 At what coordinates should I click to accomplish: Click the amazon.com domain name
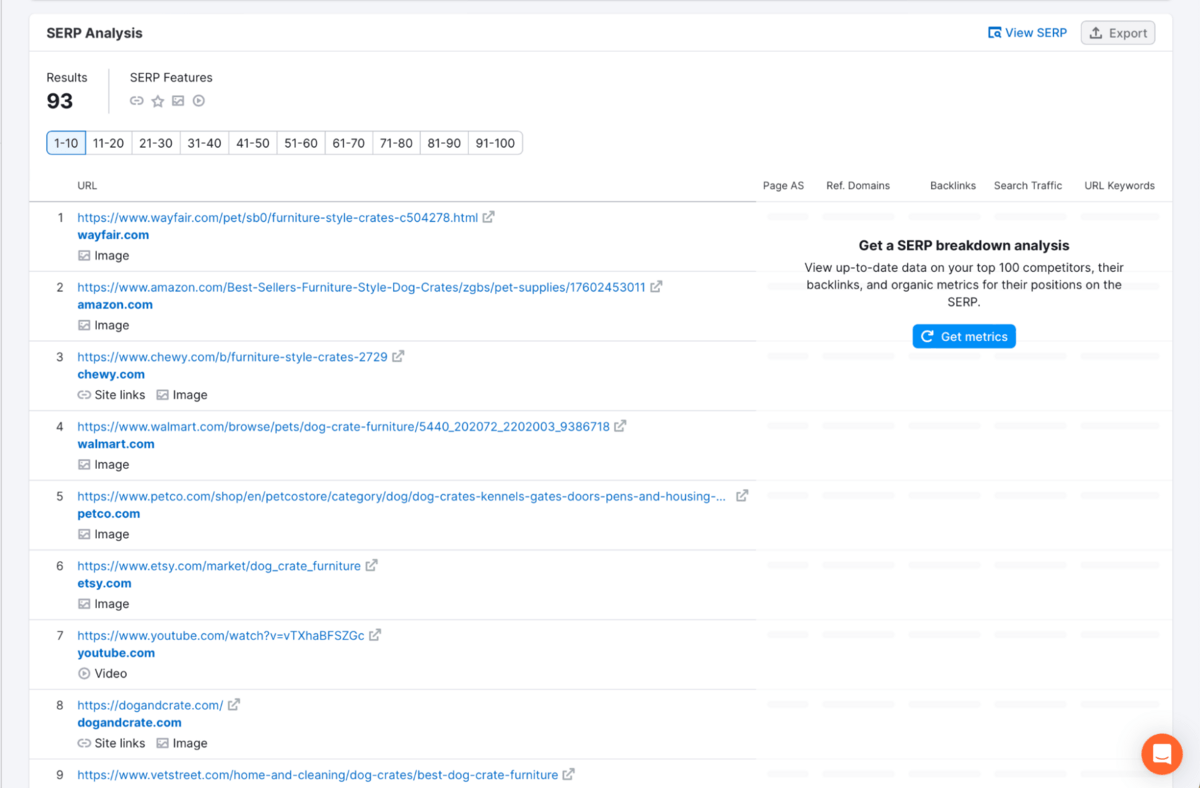pos(115,305)
